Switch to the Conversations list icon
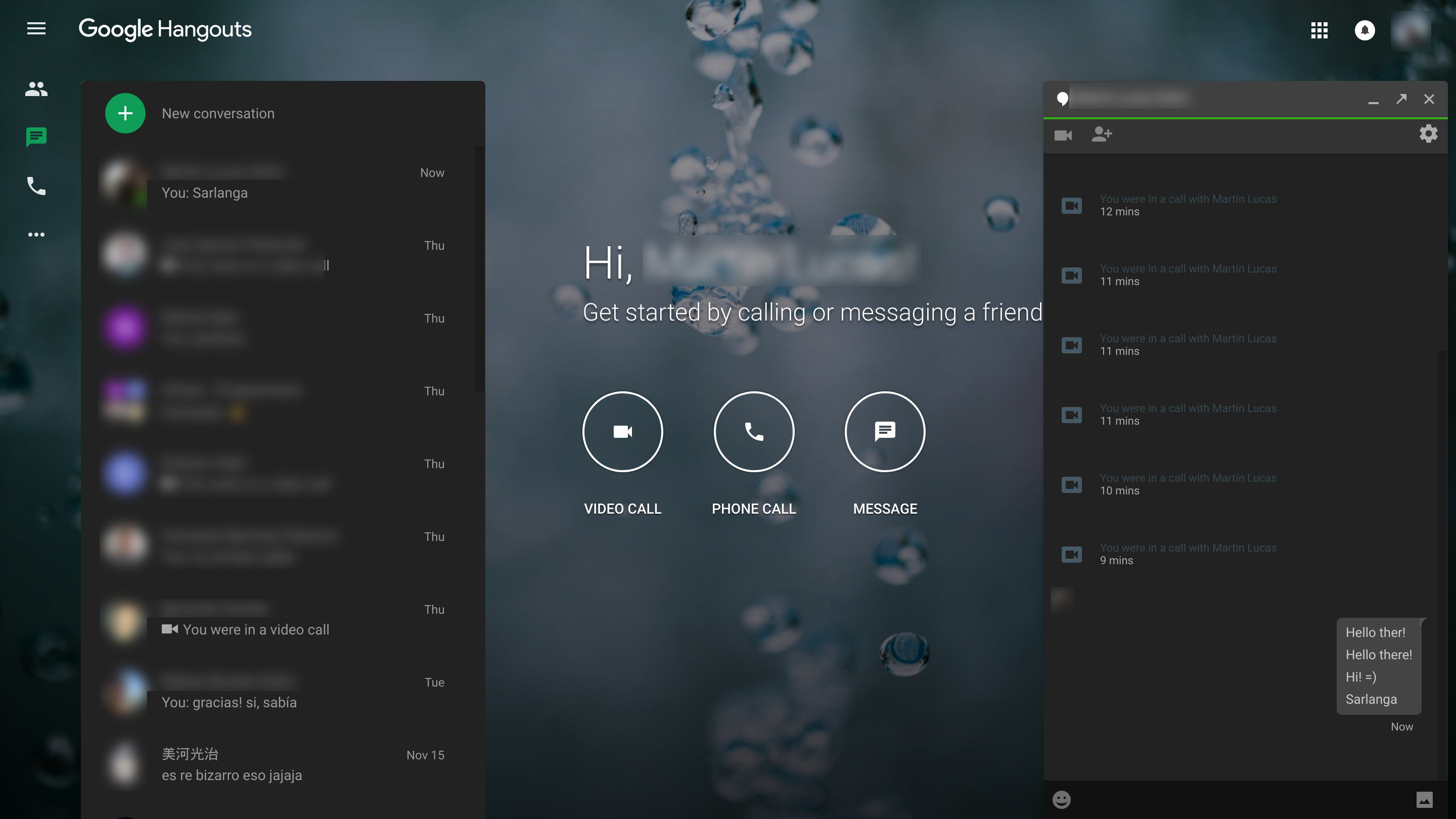1456x819 pixels. pyautogui.click(x=36, y=137)
